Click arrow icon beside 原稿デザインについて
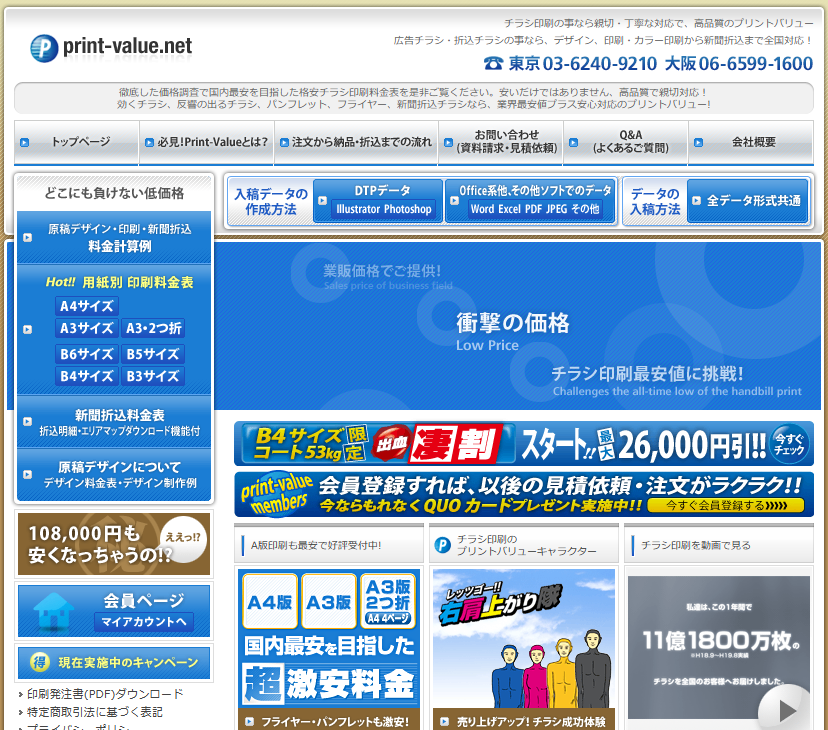 coord(27,474)
